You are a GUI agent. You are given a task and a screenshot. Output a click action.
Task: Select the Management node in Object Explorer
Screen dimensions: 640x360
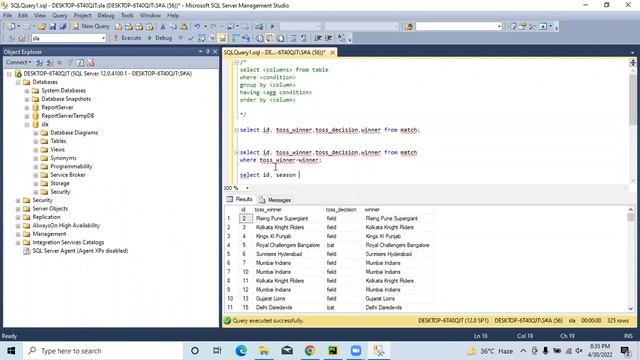(49, 234)
